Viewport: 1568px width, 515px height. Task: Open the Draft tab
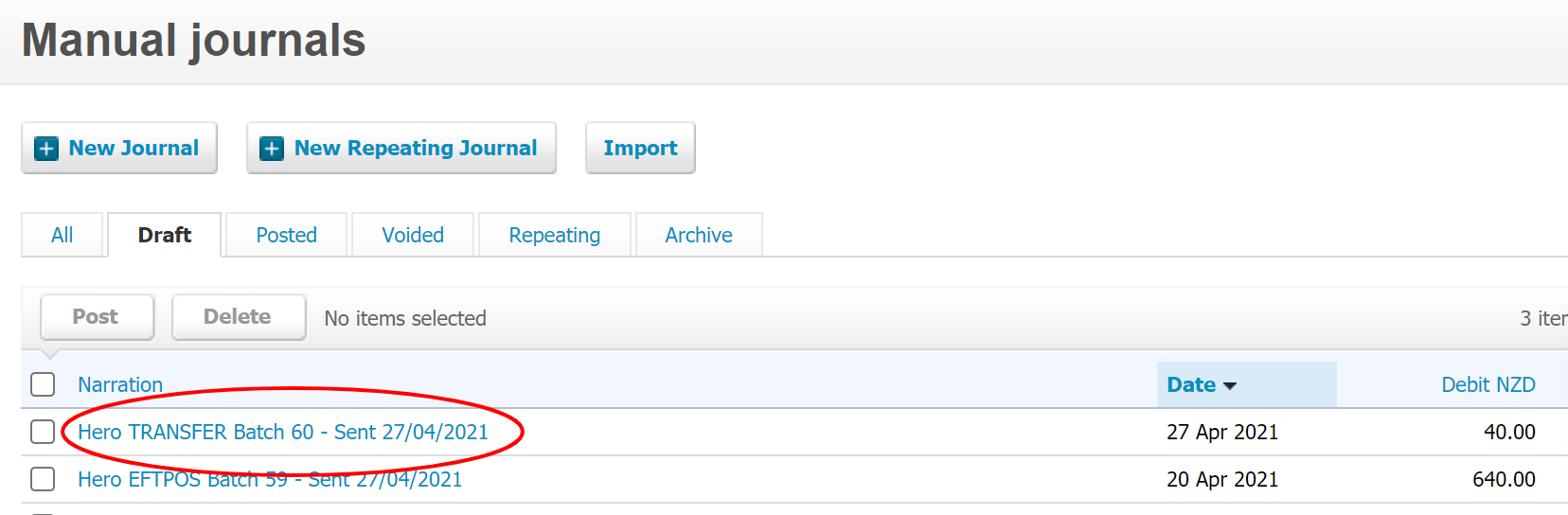165,235
